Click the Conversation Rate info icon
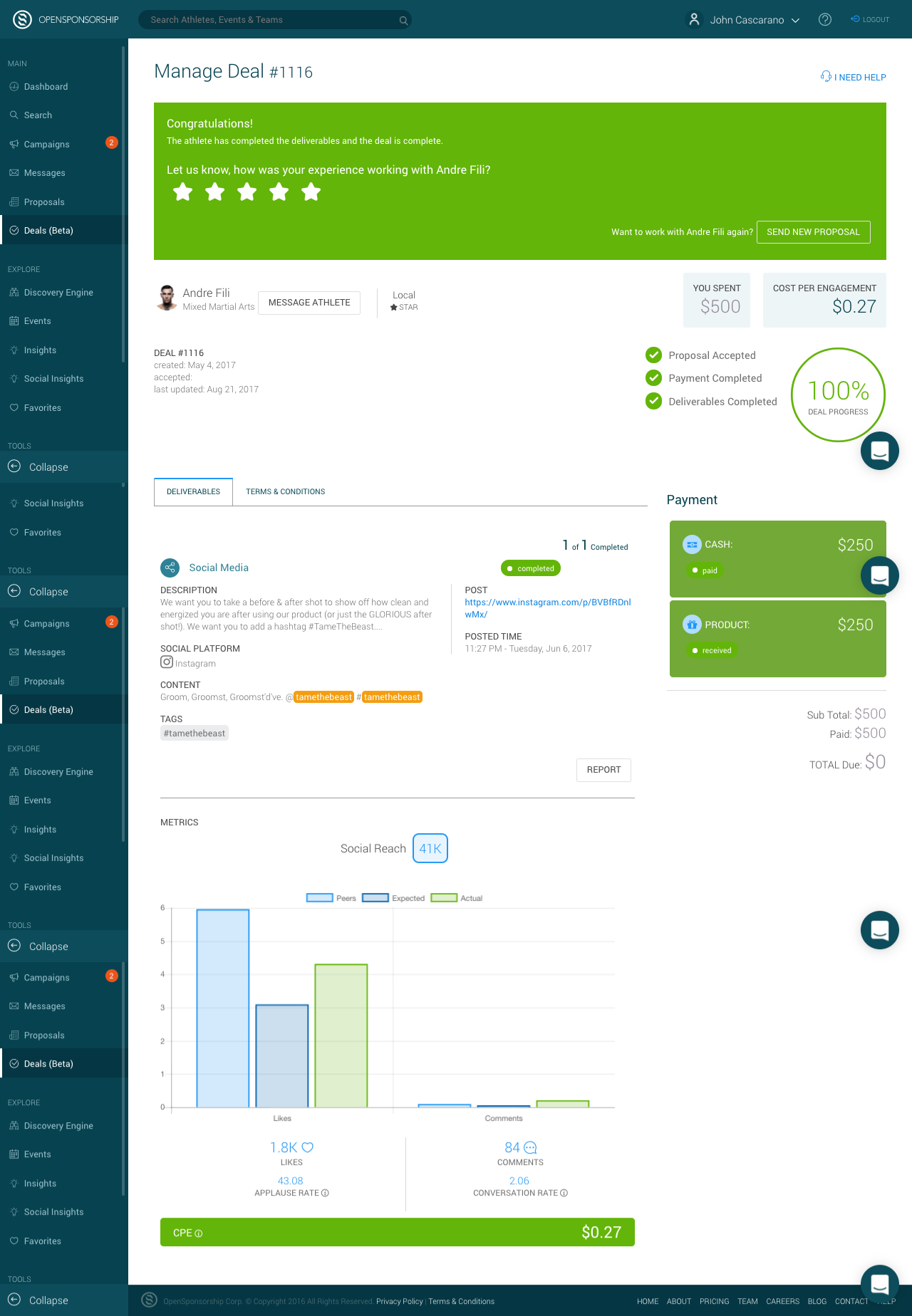The width and height of the screenshot is (912, 1316). [564, 1193]
